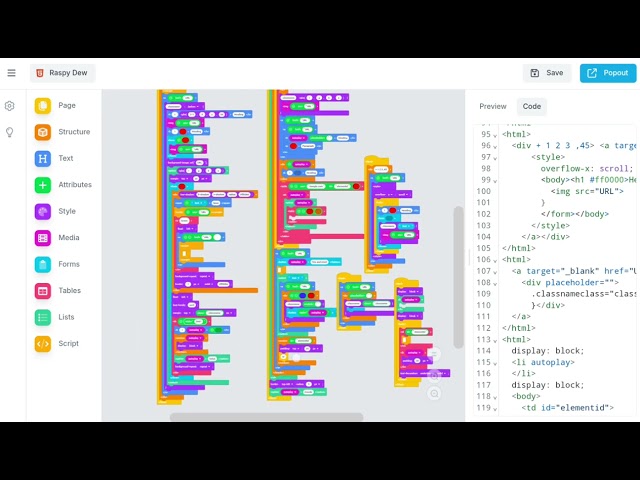Collapse the html tag at line 113
The image size is (640, 480).
coord(495,340)
